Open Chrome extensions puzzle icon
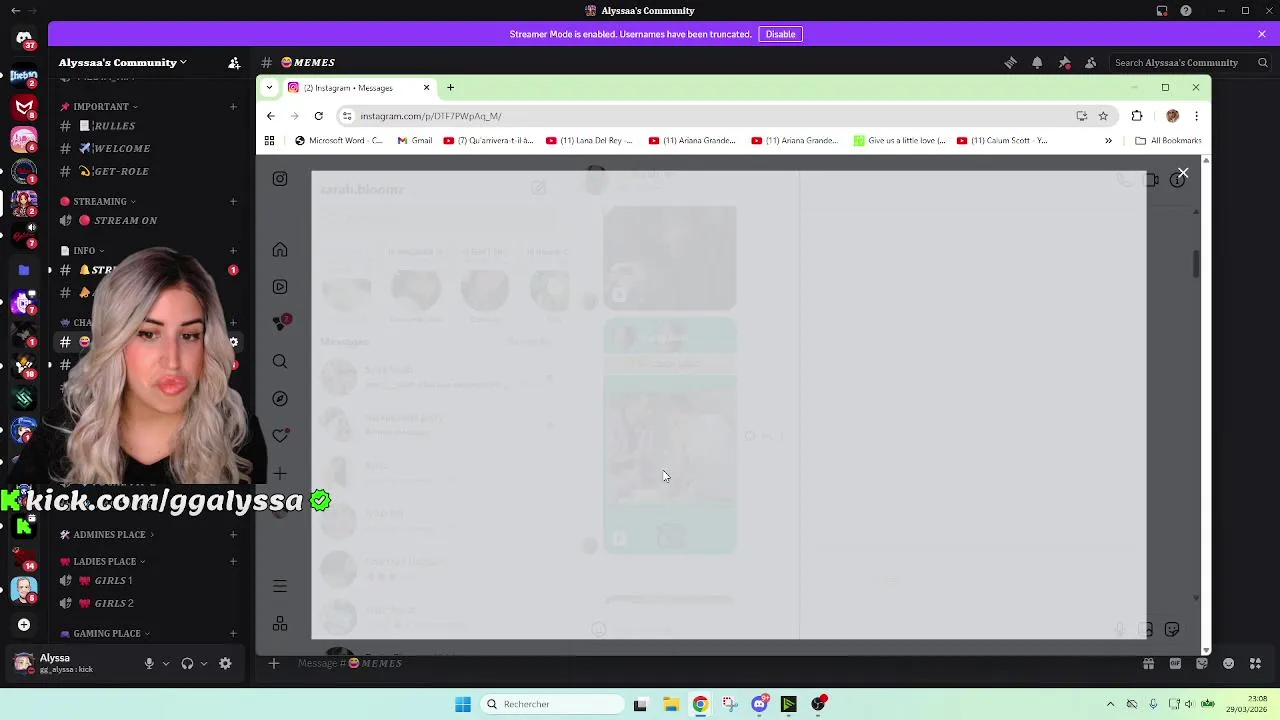Image resolution: width=1280 pixels, height=720 pixels. tap(1137, 116)
